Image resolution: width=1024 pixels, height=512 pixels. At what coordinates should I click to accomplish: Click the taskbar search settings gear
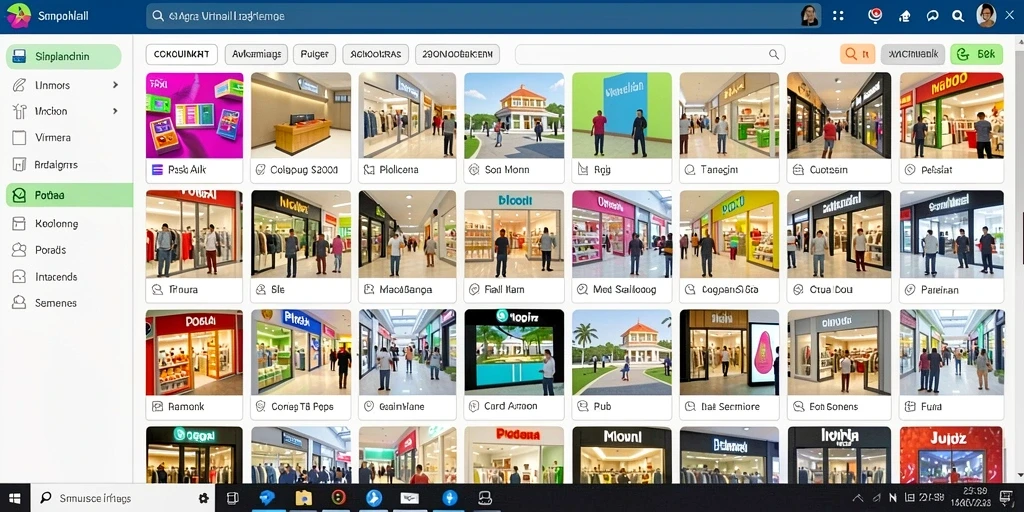tap(204, 498)
